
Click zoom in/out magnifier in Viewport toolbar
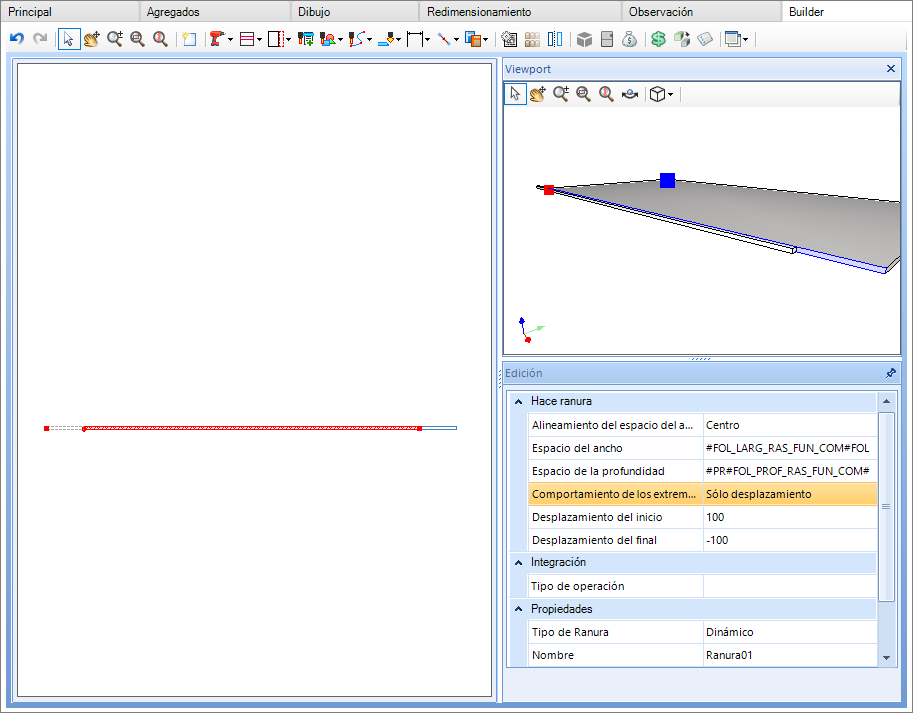pyautogui.click(x=561, y=94)
